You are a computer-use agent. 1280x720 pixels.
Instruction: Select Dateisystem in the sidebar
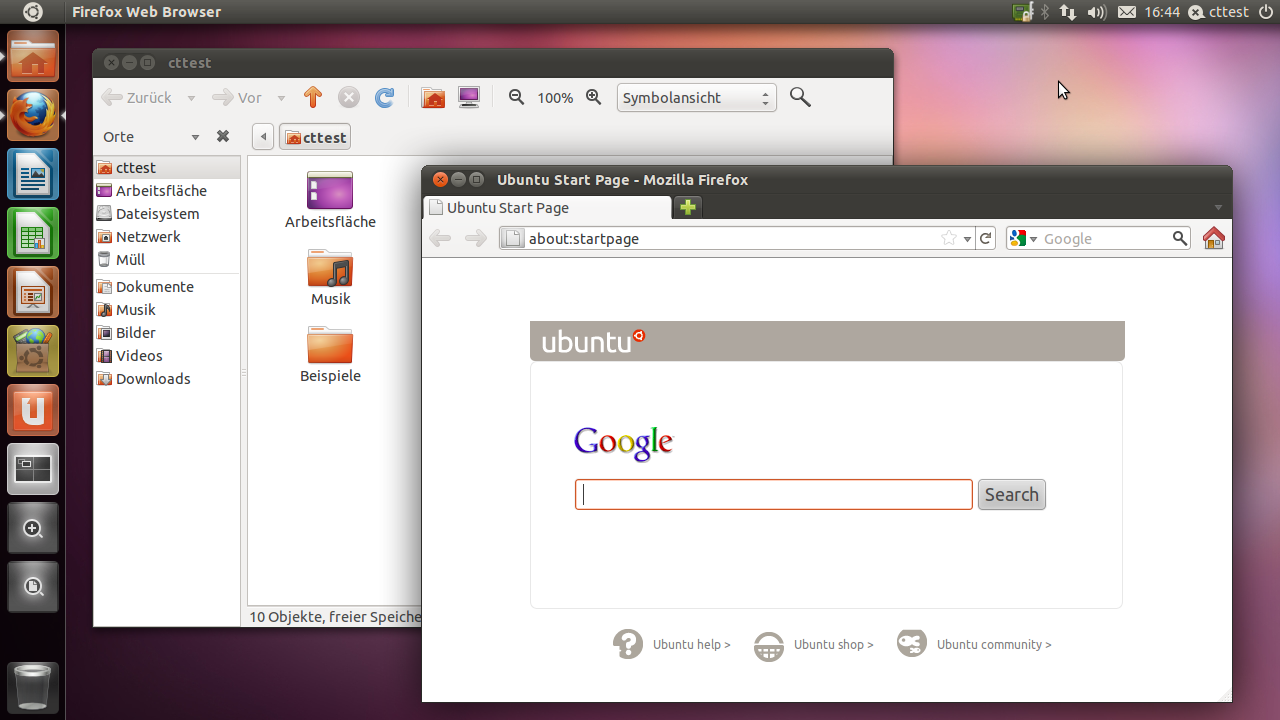[167, 214]
